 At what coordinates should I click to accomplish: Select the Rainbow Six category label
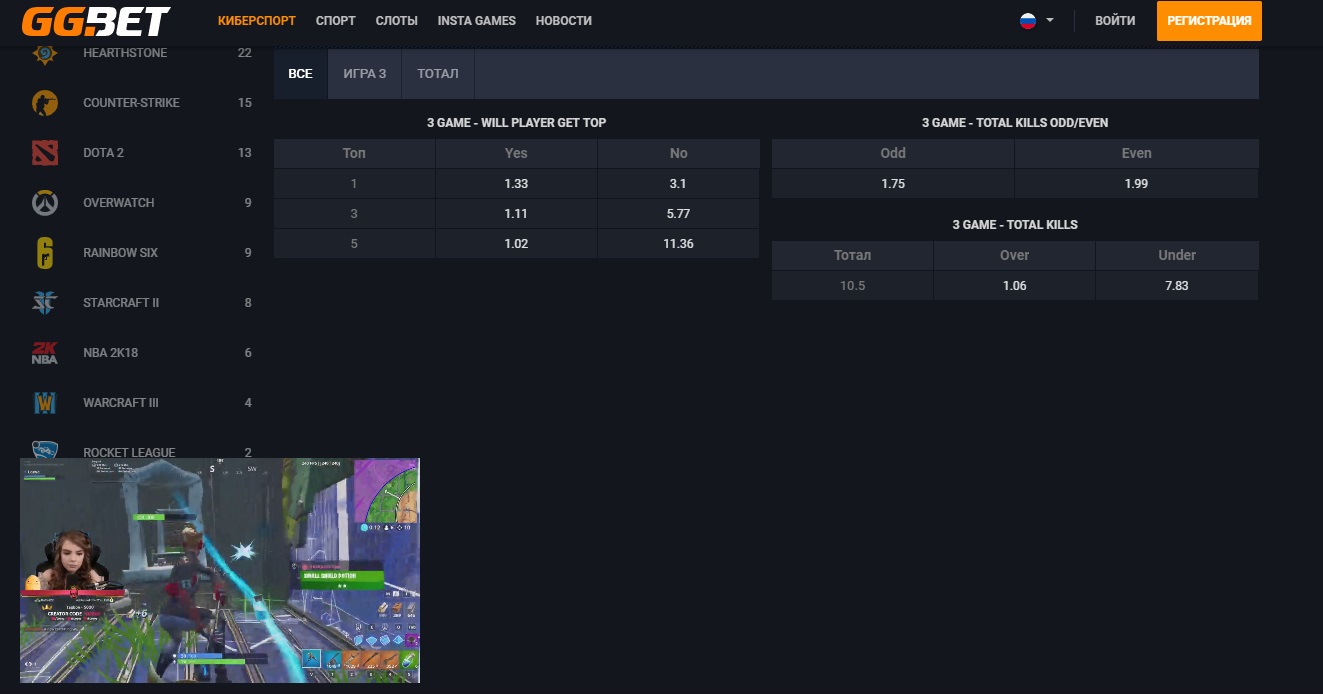tap(120, 253)
